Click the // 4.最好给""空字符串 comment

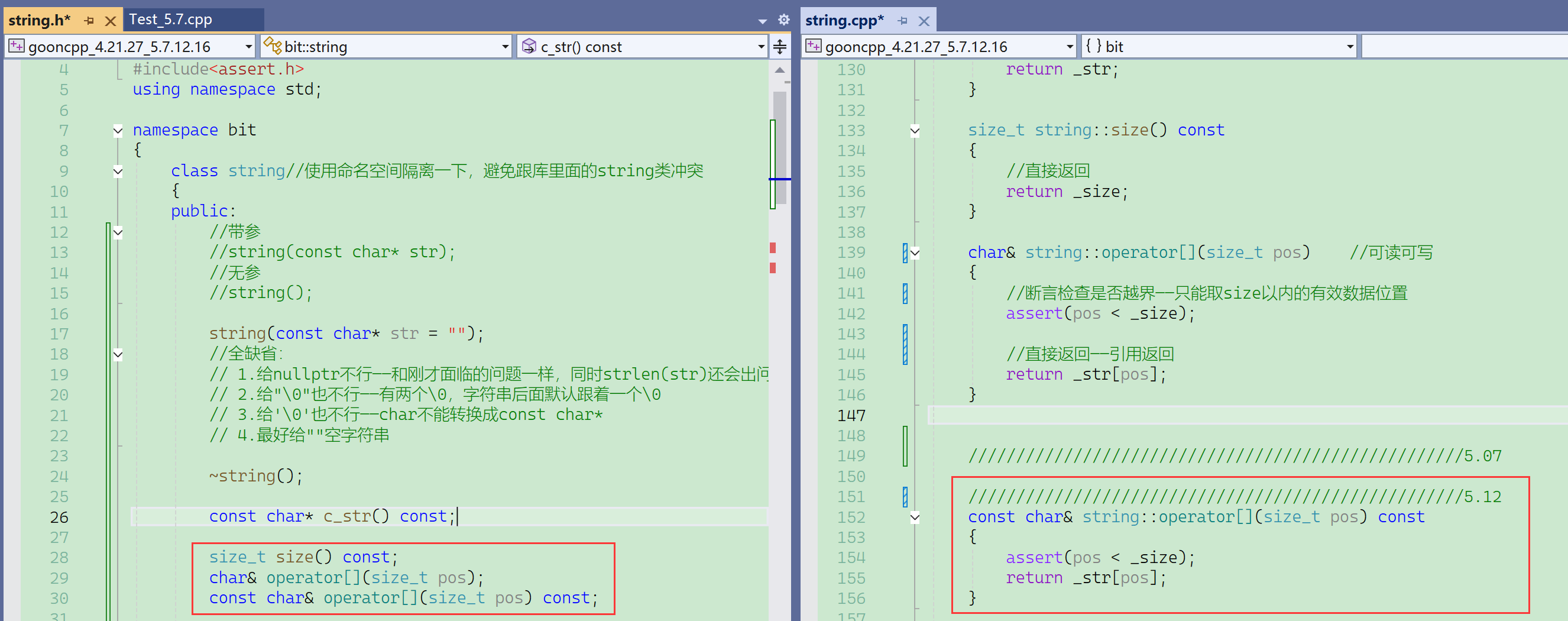click(x=300, y=435)
